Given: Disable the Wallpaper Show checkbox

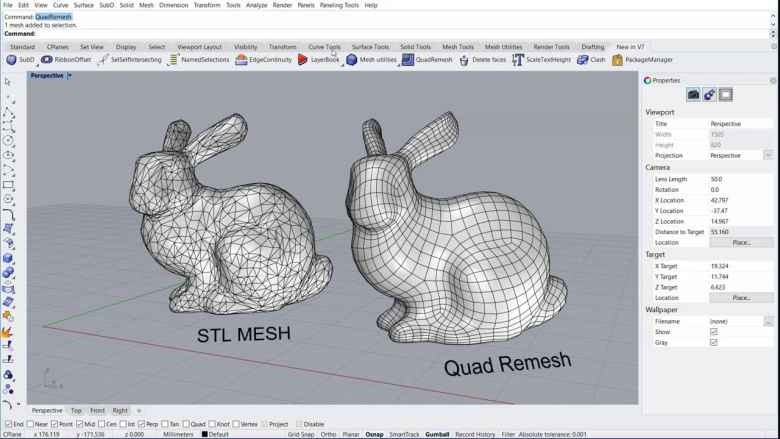Looking at the screenshot, I should point(713,331).
